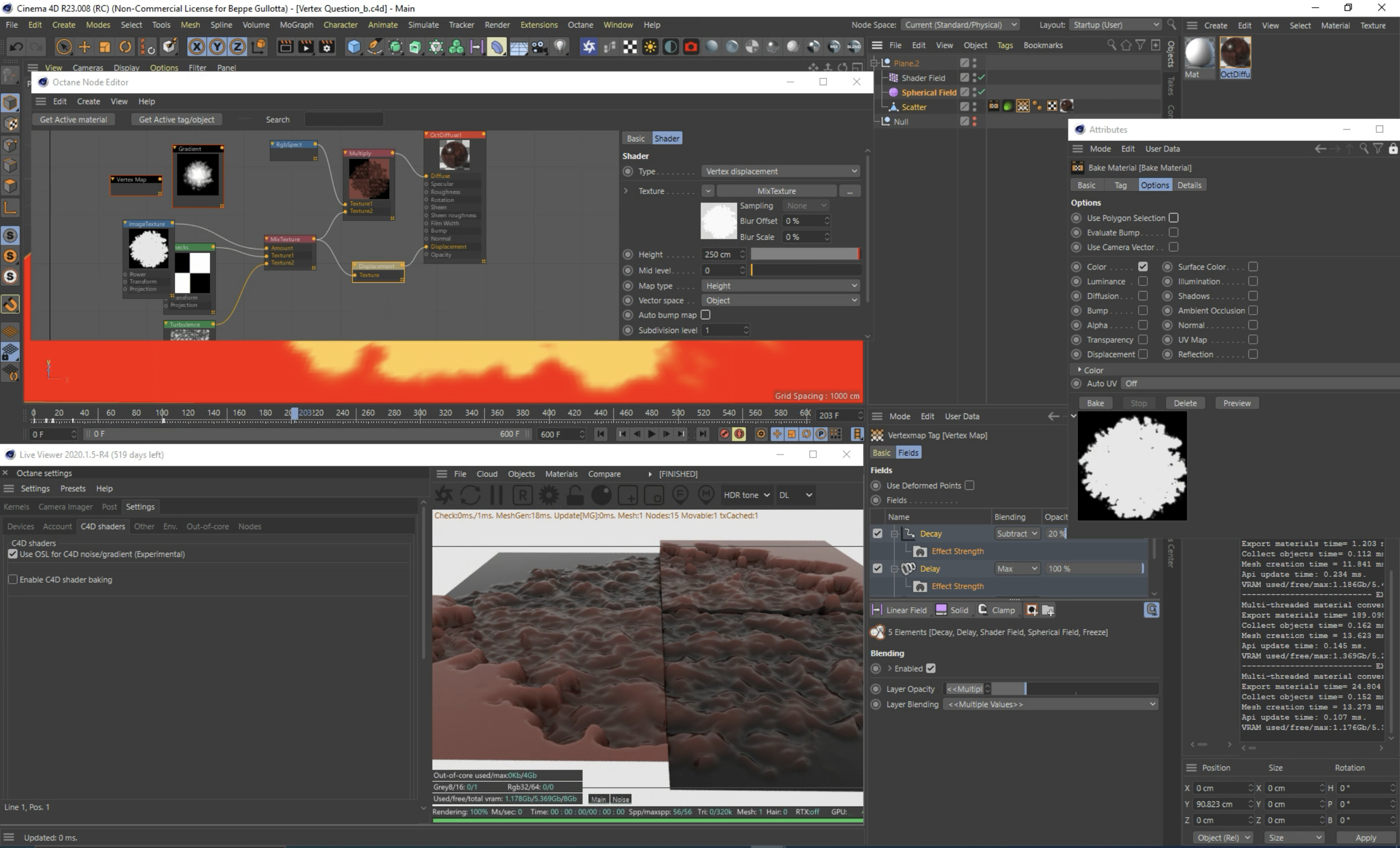
Task: Click the Undo arrow in main toolbar
Action: pyautogui.click(x=16, y=47)
